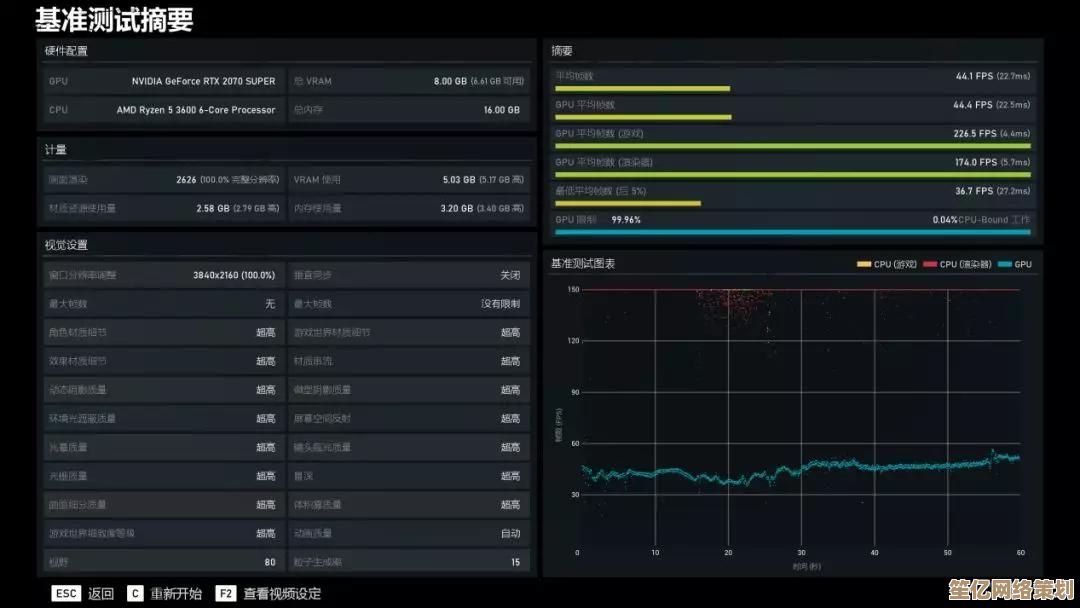This screenshot has height=608, width=1080.
Task: Click the blue GPU legend marker
Action: [x=1005, y=264]
